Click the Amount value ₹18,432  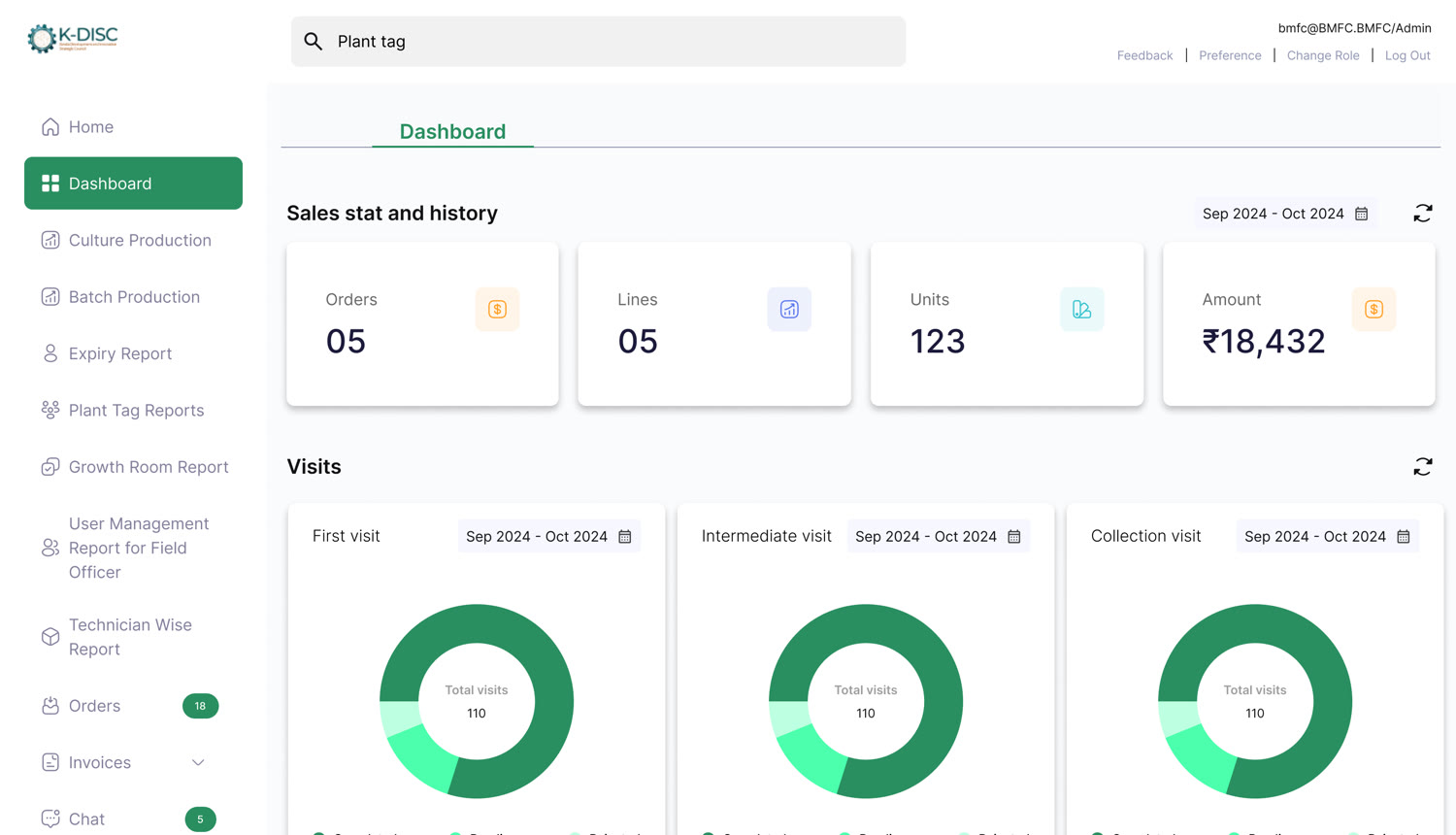pos(1263,341)
